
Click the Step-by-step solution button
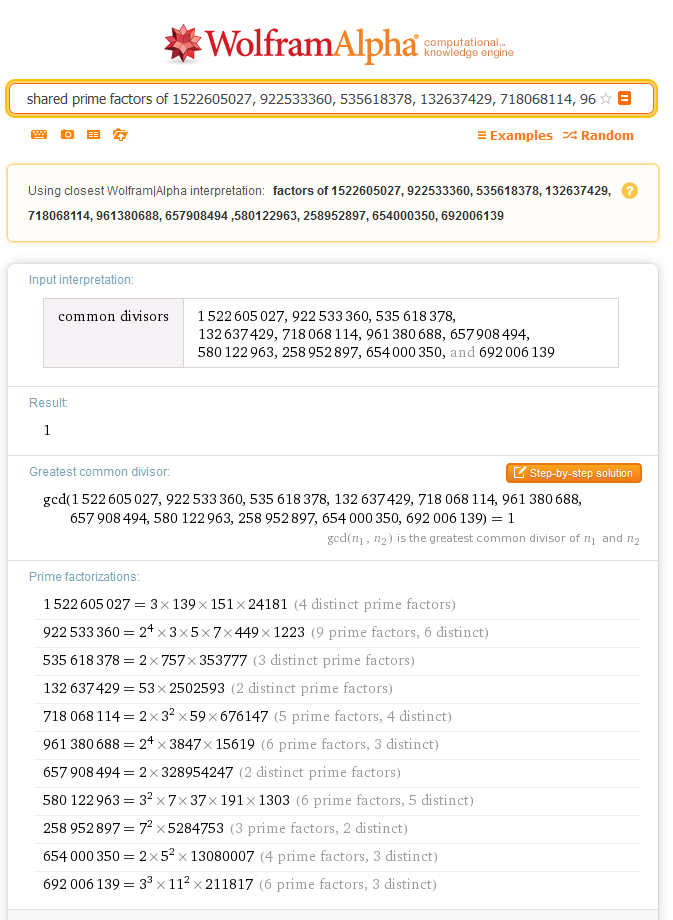(574, 473)
